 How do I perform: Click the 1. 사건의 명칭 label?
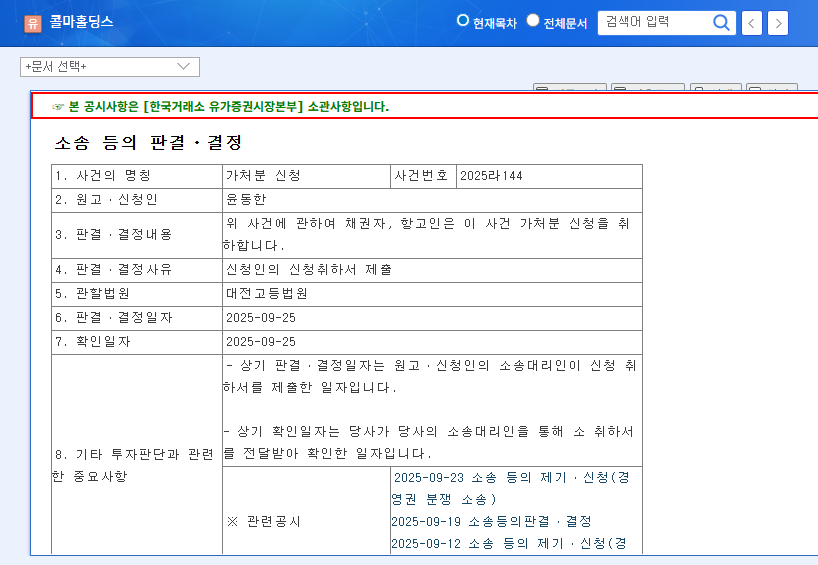pos(103,176)
